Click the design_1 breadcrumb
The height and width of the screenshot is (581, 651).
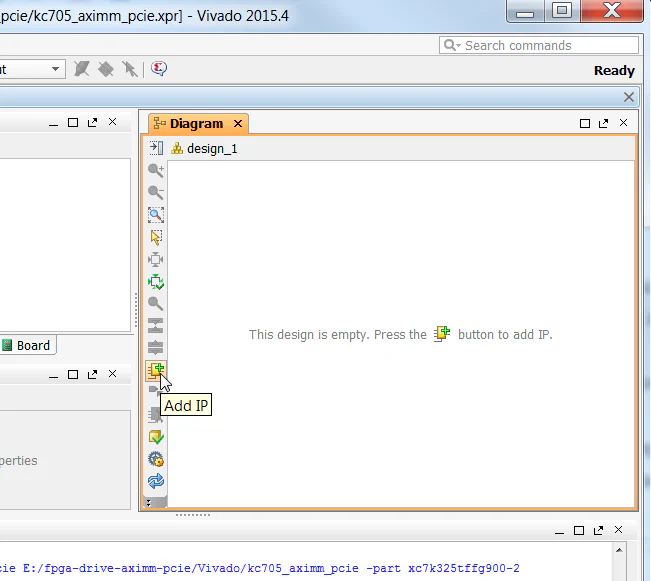[212, 149]
